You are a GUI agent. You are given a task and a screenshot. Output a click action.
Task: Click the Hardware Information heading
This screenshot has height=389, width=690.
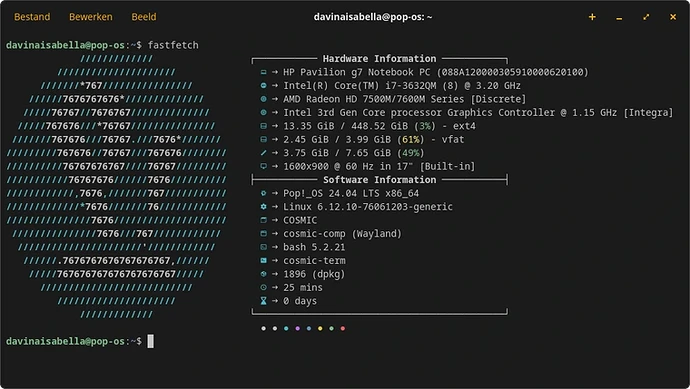coord(379,59)
